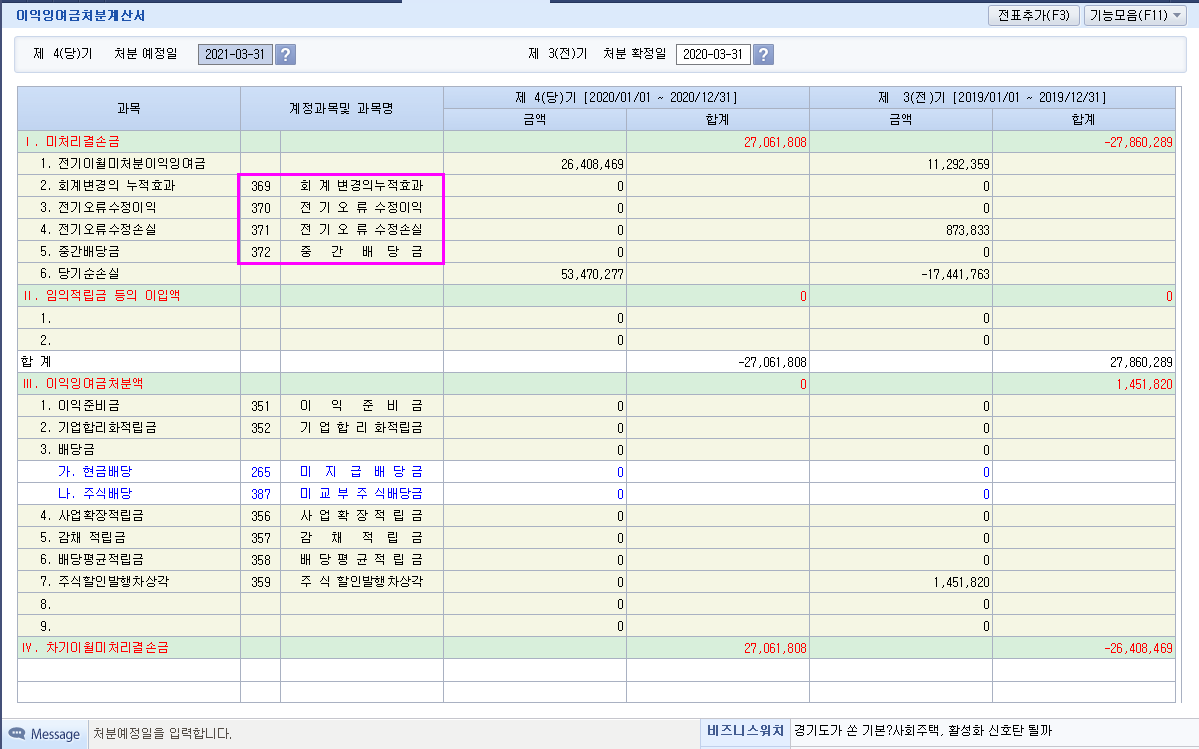Select the 계정과목및 과목명 column header
Image resolution: width=1199 pixels, height=749 pixels.
pyautogui.click(x=341, y=108)
